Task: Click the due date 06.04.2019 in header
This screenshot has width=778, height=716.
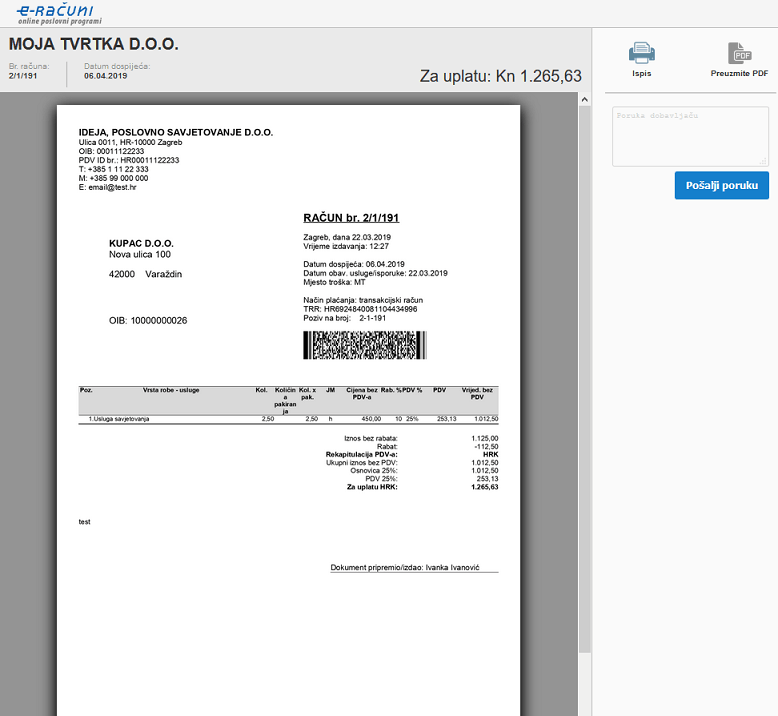Action: point(105,76)
